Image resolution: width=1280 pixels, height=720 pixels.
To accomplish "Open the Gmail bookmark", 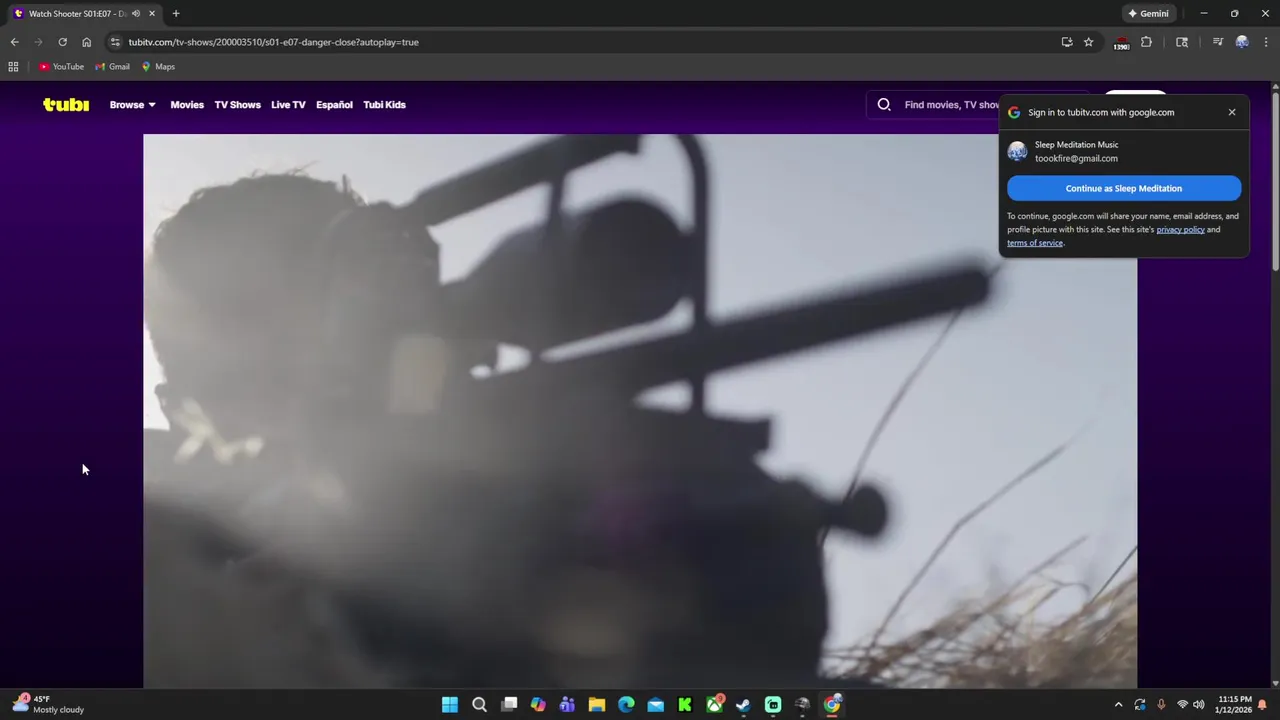I will coord(112,67).
